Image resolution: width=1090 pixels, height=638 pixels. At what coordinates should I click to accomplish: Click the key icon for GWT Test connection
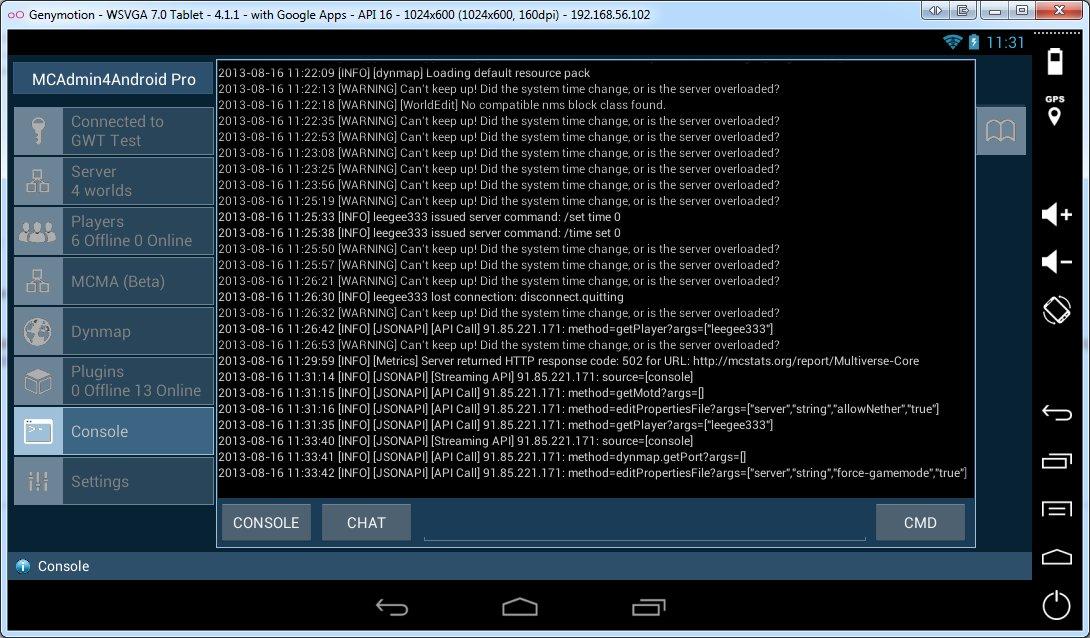[x=37, y=131]
